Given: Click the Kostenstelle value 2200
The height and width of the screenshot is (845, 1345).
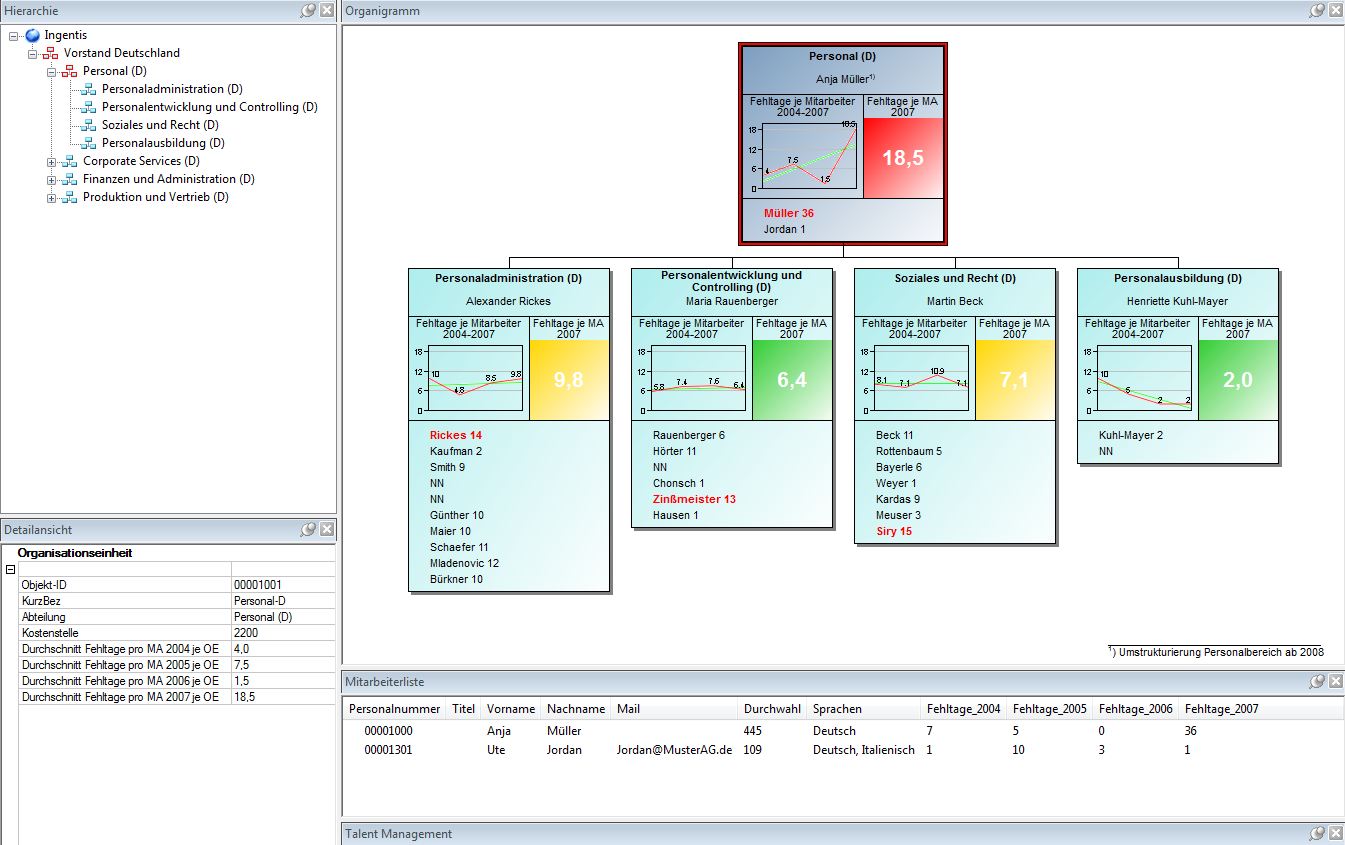Looking at the screenshot, I should (x=246, y=633).
